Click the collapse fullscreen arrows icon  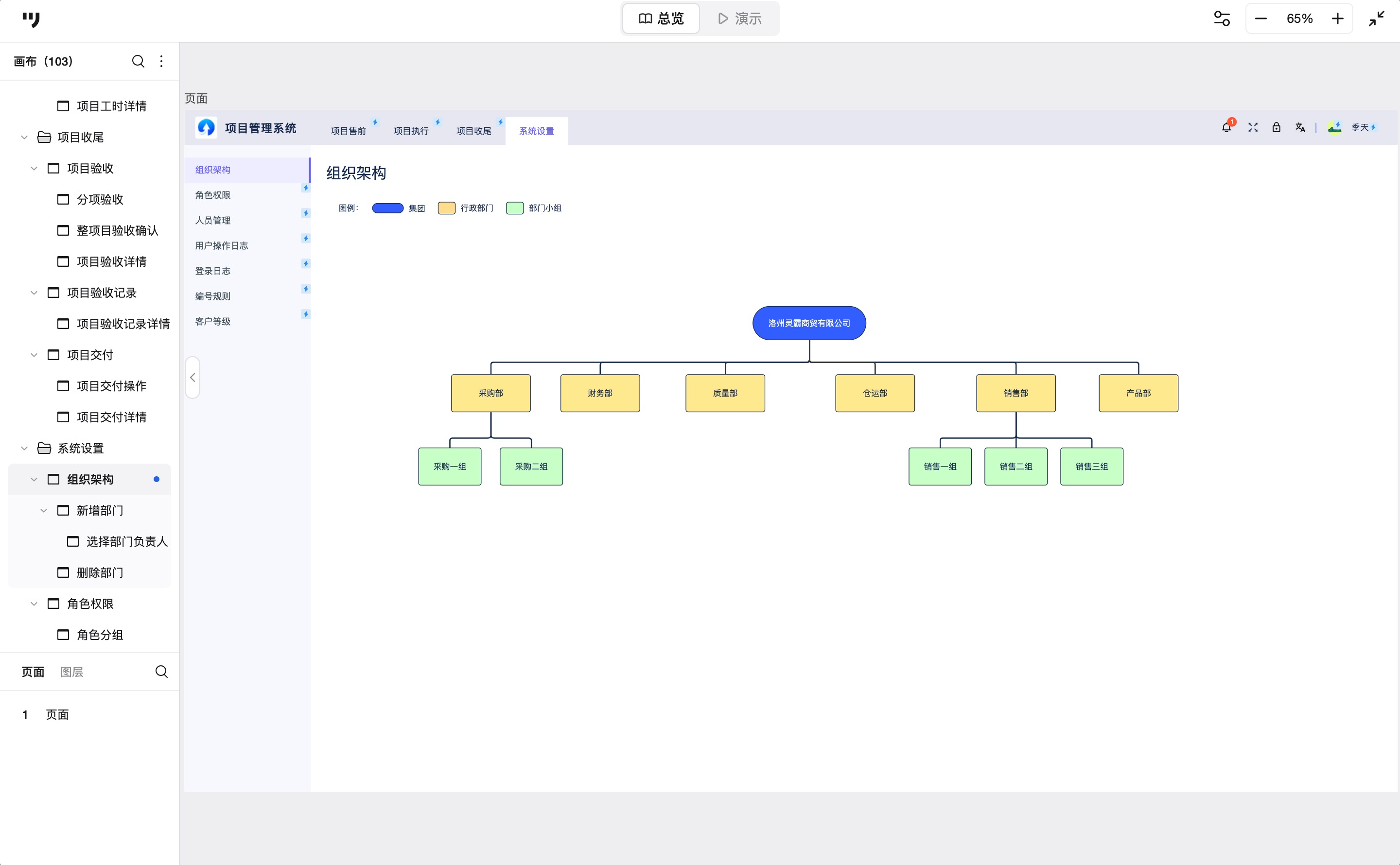click(x=1376, y=19)
